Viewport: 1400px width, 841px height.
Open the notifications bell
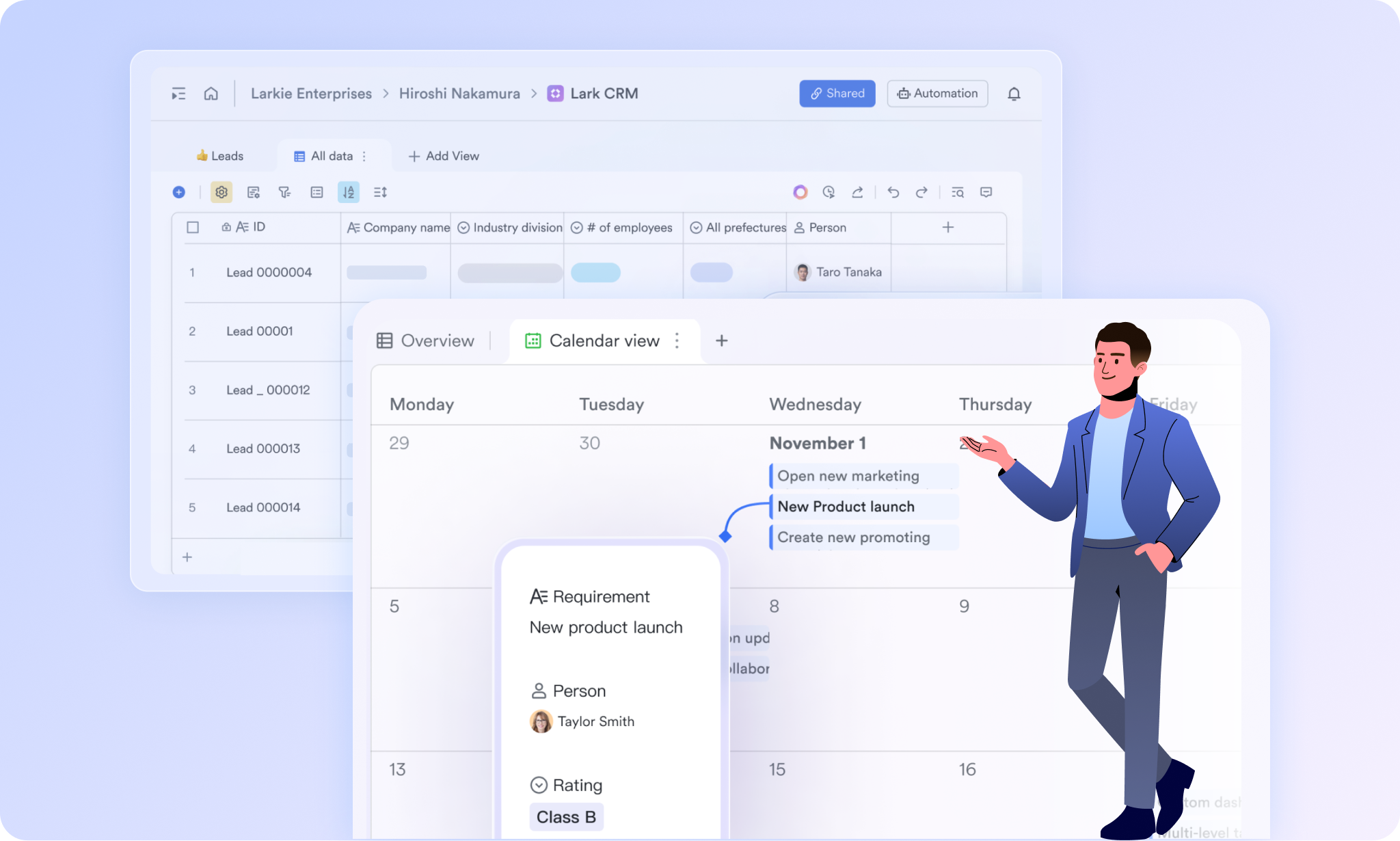coord(1014,94)
